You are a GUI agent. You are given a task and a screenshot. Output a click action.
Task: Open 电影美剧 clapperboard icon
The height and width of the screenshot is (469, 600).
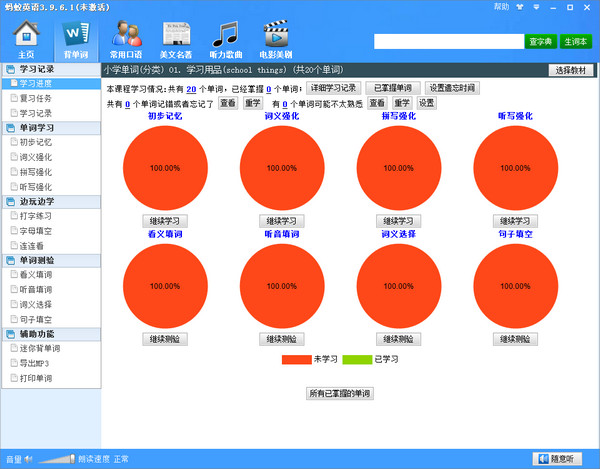(276, 39)
